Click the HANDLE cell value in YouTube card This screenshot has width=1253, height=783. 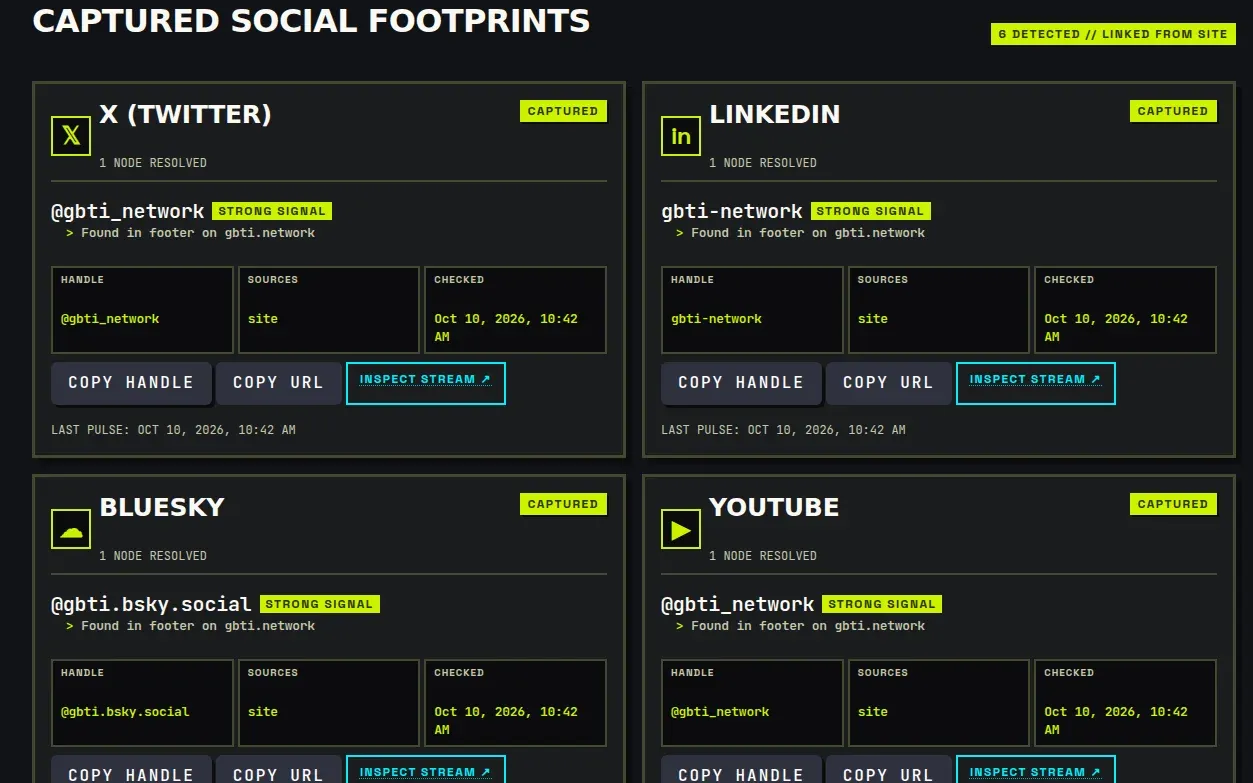pyautogui.click(x=720, y=712)
